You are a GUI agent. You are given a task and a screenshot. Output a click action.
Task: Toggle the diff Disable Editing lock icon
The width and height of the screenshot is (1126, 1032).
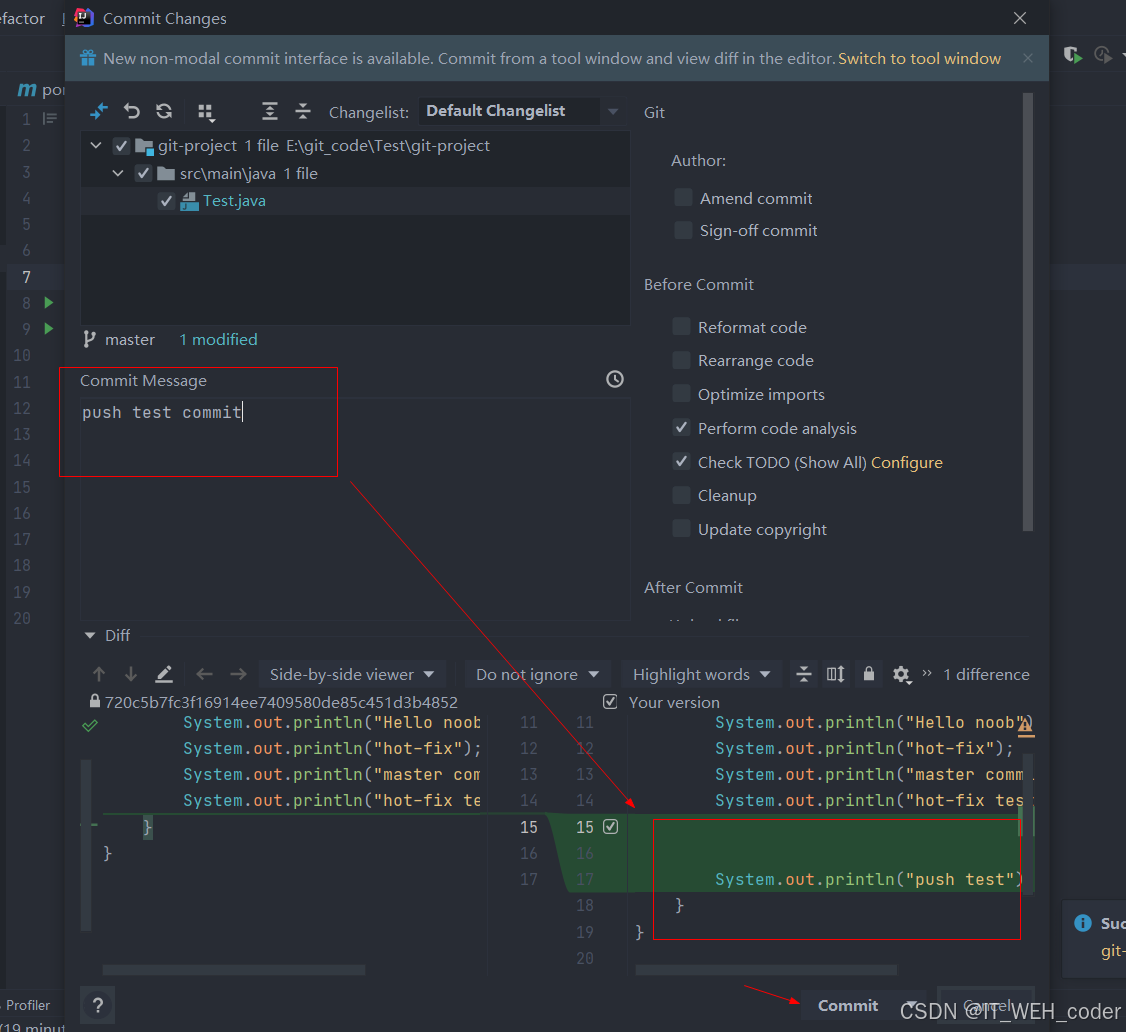pyautogui.click(x=869, y=674)
